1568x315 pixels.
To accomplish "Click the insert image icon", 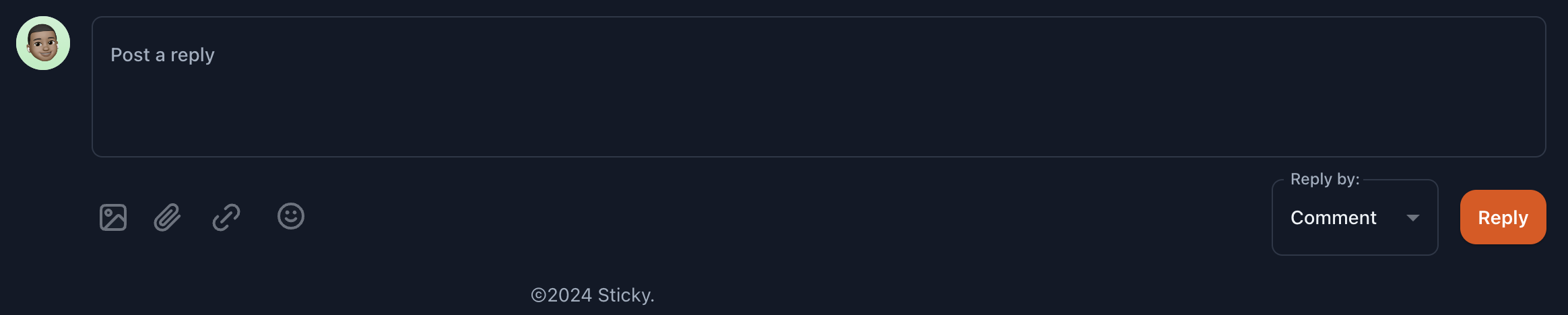I will tap(113, 217).
